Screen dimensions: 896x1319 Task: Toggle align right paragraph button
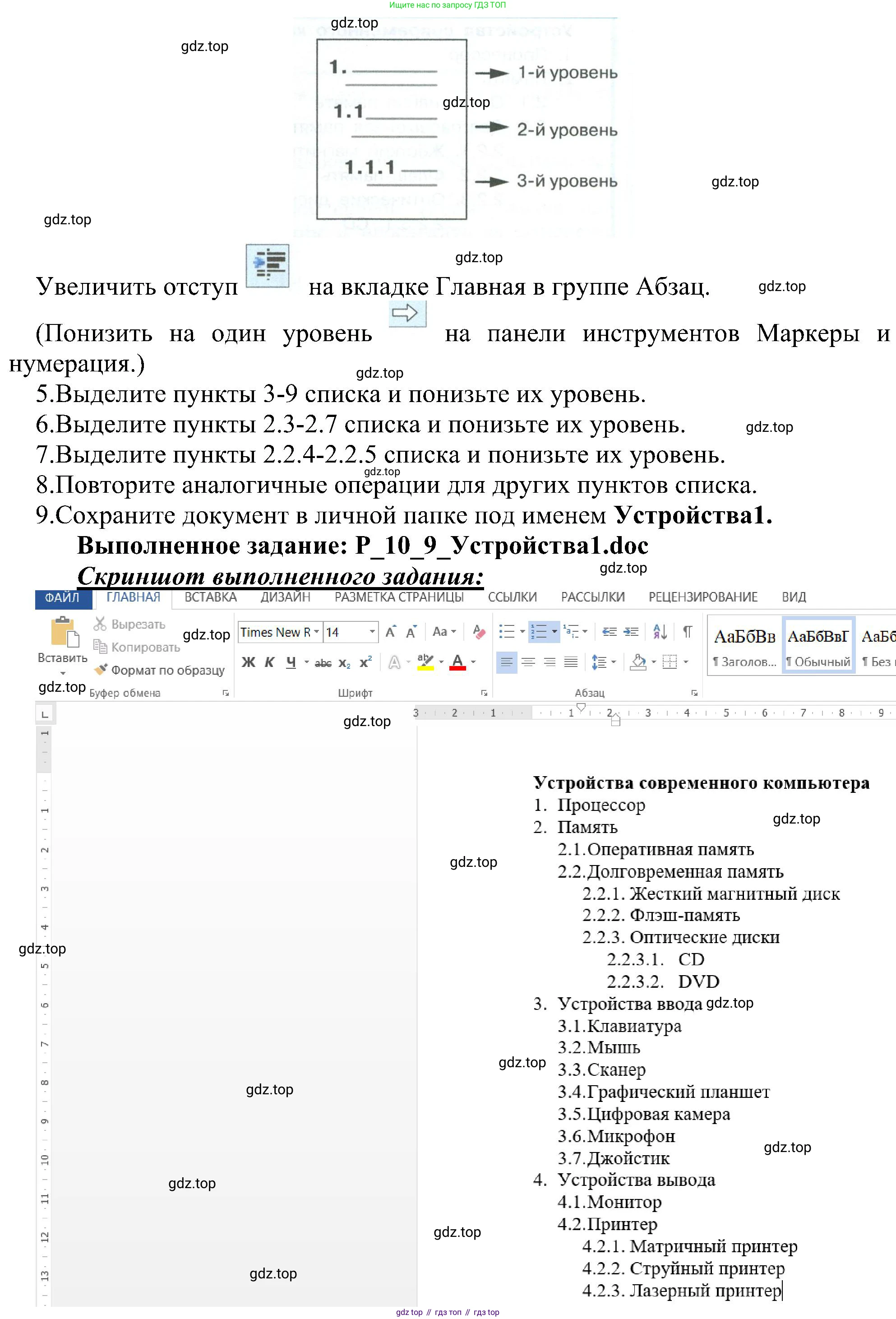click(x=550, y=662)
